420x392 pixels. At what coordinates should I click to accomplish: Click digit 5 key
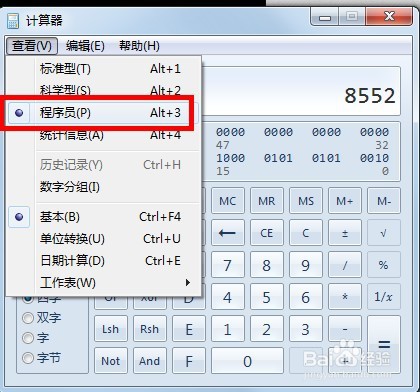(x=267, y=297)
